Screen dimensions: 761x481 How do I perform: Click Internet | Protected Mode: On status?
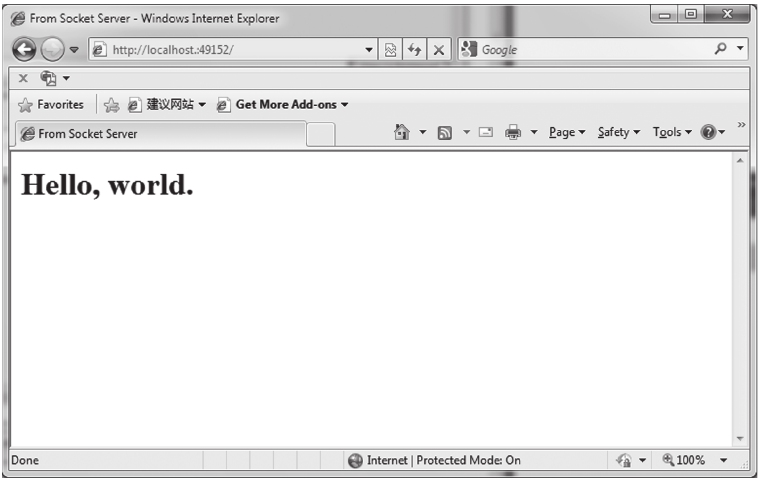coord(444,460)
